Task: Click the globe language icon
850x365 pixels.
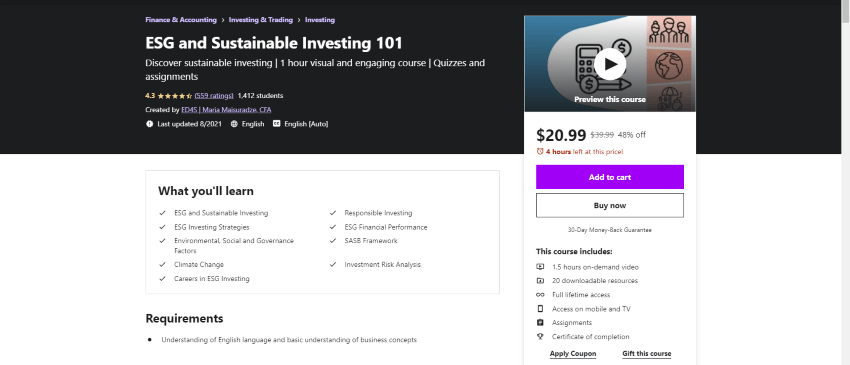Action: [x=234, y=124]
